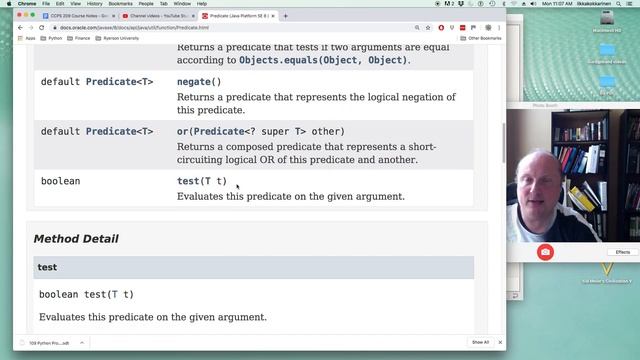
Task: Open the History menu
Action: coord(94,4)
